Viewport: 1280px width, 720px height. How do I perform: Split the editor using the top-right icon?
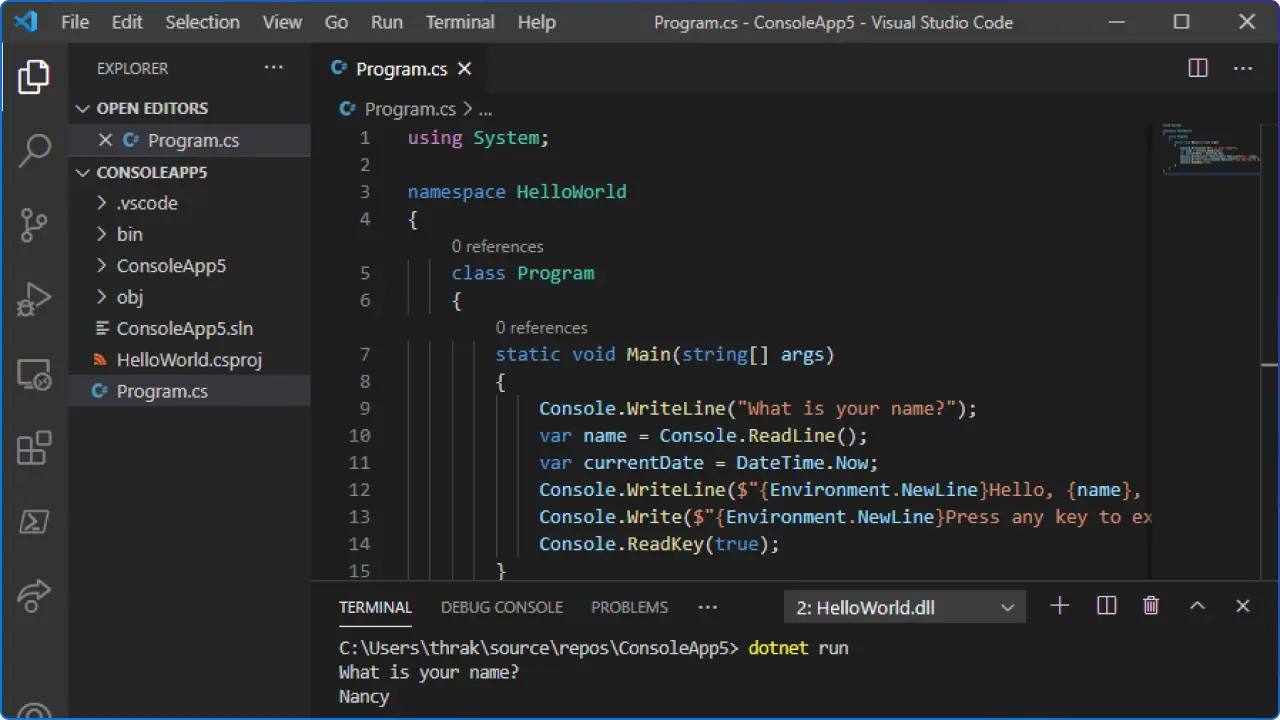1197,68
